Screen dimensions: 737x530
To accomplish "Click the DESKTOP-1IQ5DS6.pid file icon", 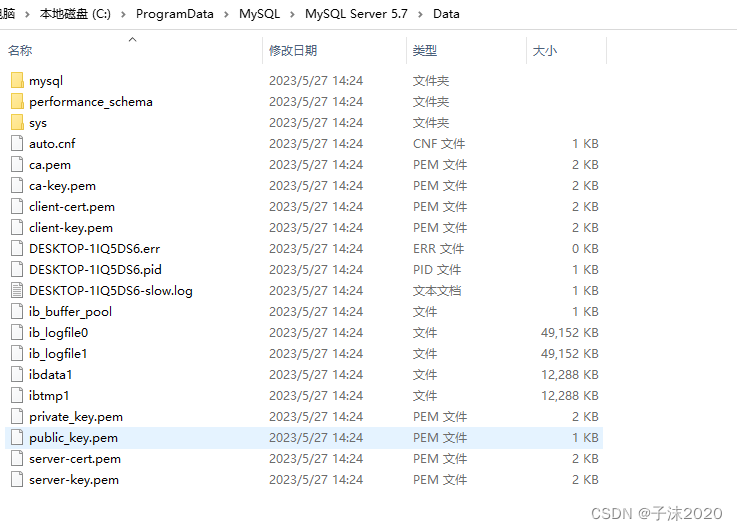I will (17, 269).
